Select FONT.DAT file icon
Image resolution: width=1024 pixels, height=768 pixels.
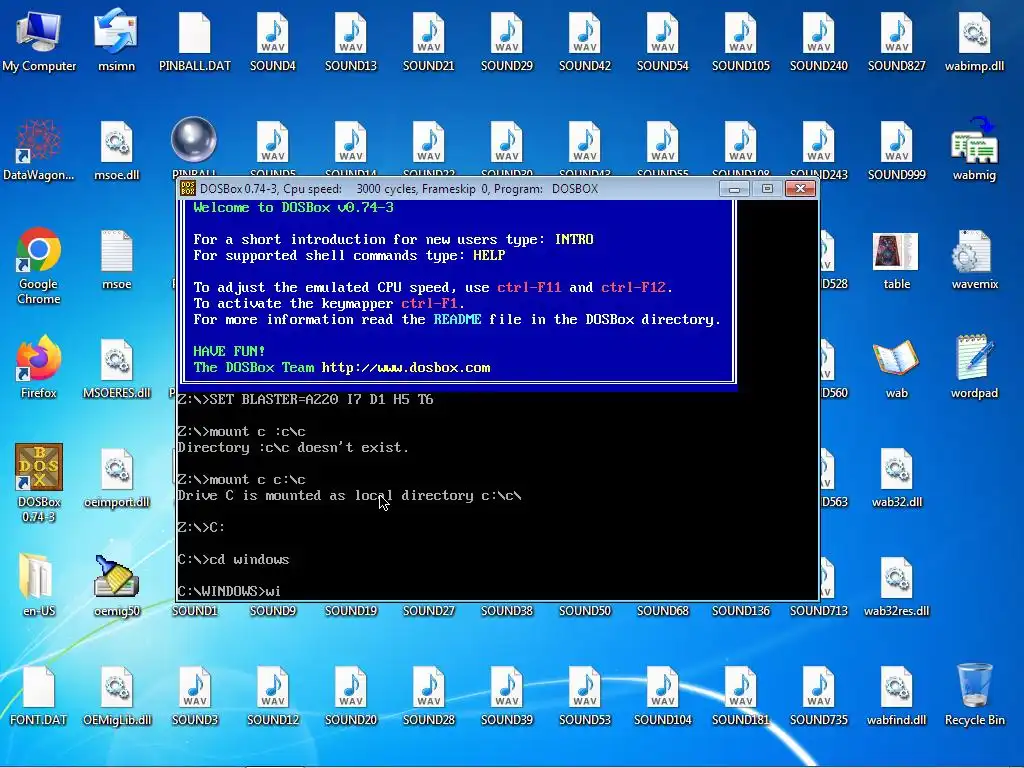pos(39,687)
